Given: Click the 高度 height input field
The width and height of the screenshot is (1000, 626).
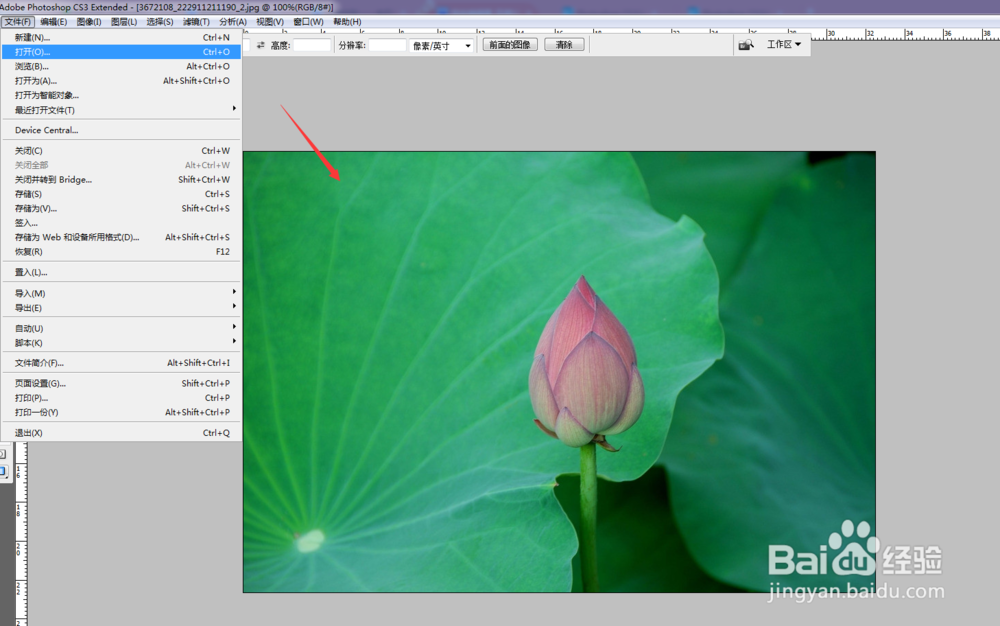Looking at the screenshot, I should pyautogui.click(x=312, y=45).
